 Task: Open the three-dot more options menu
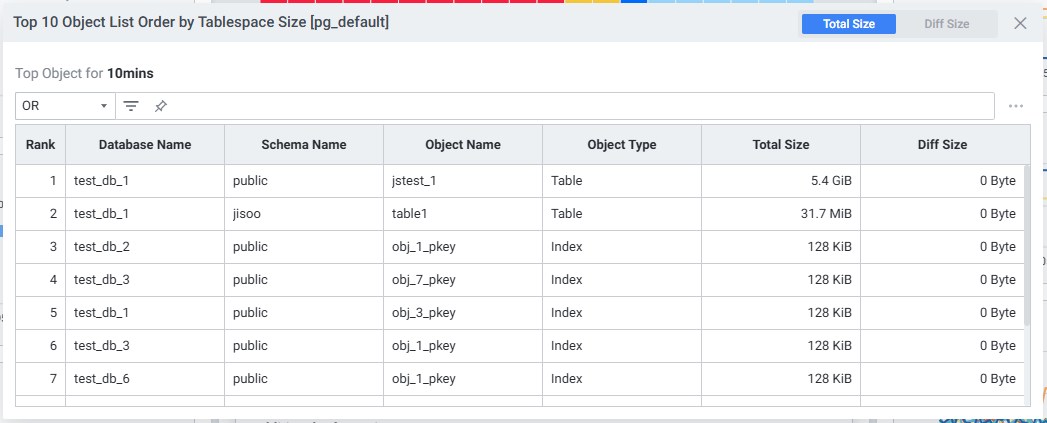pyautogui.click(x=1016, y=106)
